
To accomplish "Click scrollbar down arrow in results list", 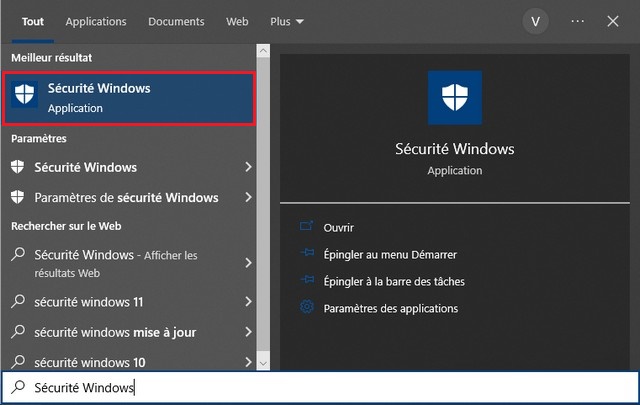I will [x=263, y=363].
